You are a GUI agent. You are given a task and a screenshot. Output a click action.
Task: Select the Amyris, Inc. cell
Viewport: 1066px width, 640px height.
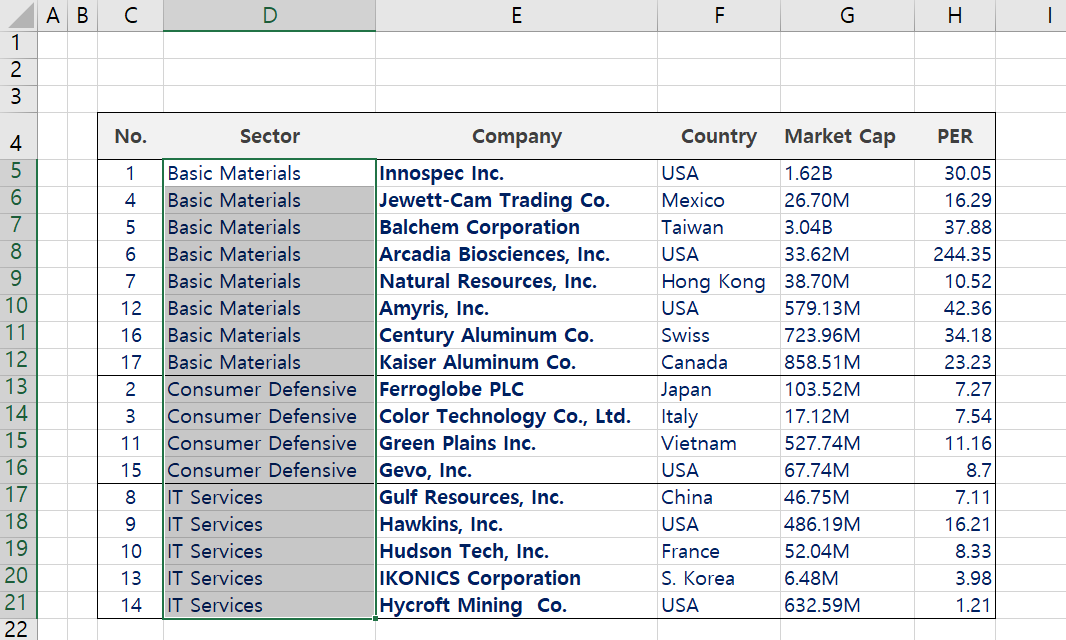click(x=517, y=308)
